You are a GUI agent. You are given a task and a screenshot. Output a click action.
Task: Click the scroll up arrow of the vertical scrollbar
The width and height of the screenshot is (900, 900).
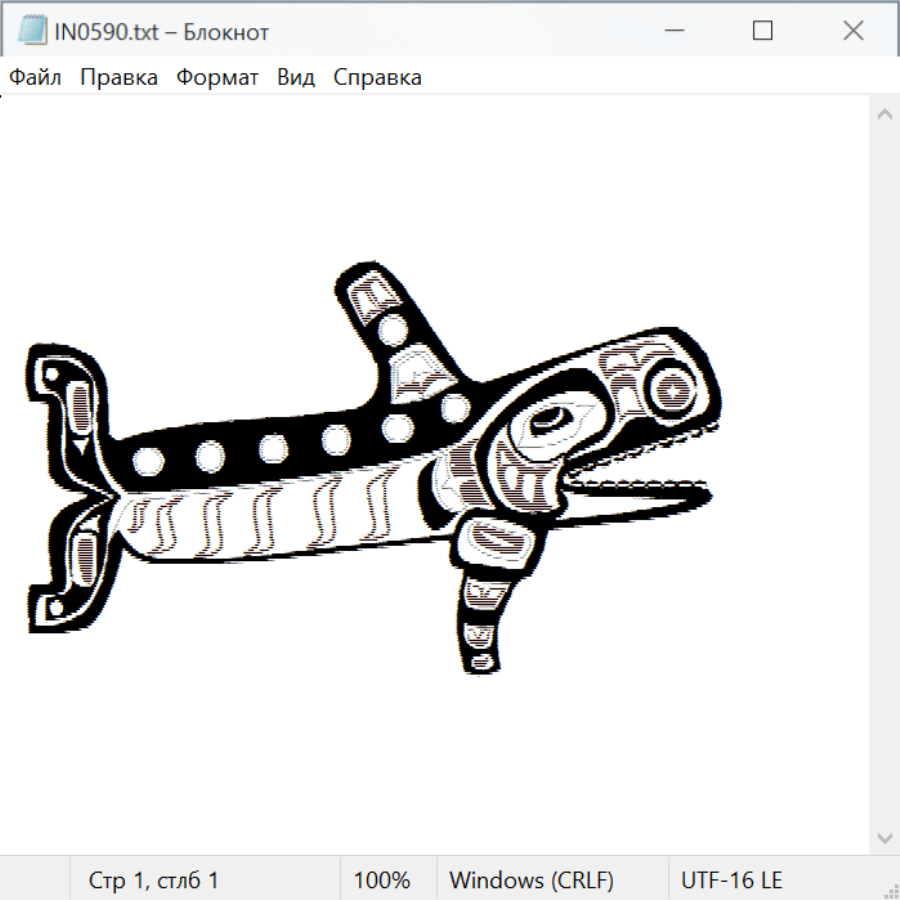pos(884,115)
